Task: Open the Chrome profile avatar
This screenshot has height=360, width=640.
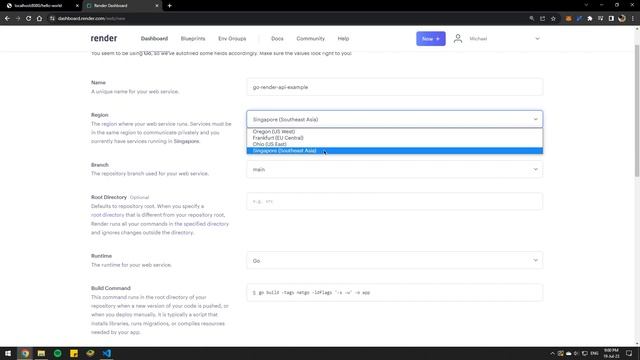Action: tap(622, 18)
